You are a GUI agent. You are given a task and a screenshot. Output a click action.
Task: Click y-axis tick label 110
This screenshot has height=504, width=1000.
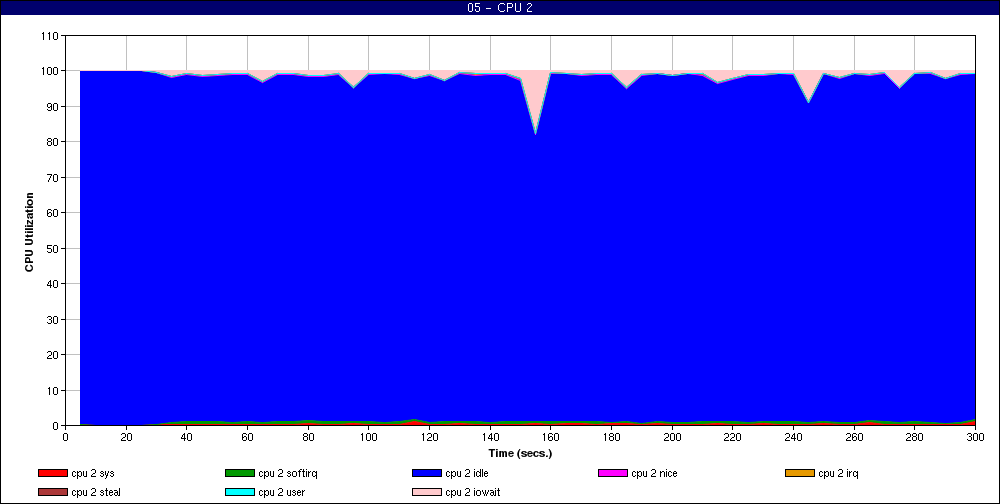pos(49,36)
